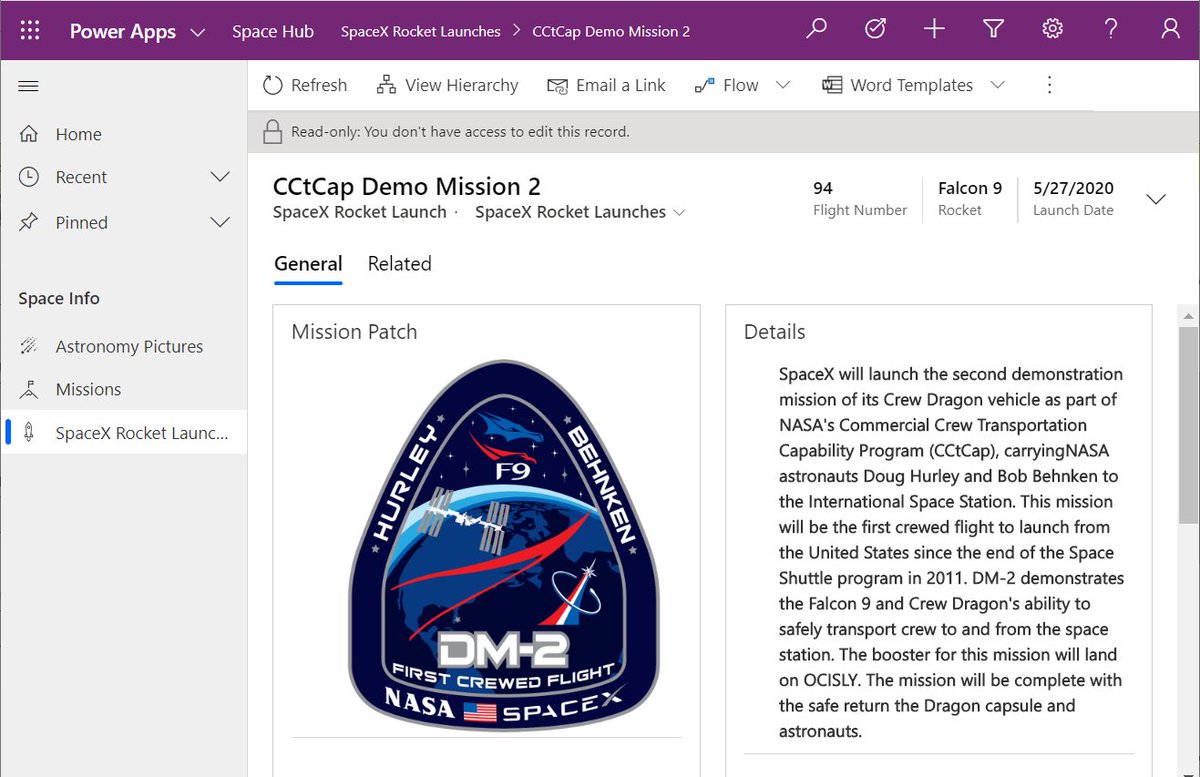Click the page vertical scrollbar thumb
1200x777 pixels.
(x=1188, y=424)
